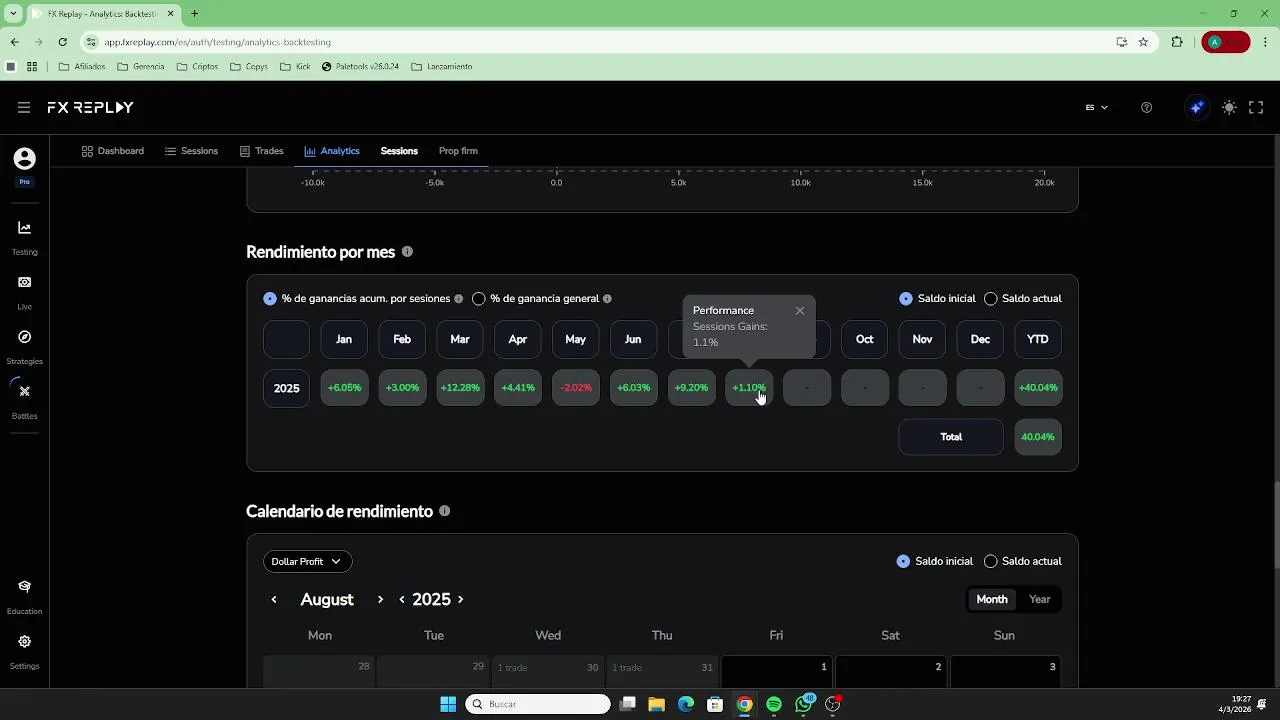1280x720 pixels.
Task: Open Testing section in sidebar
Action: click(25, 238)
